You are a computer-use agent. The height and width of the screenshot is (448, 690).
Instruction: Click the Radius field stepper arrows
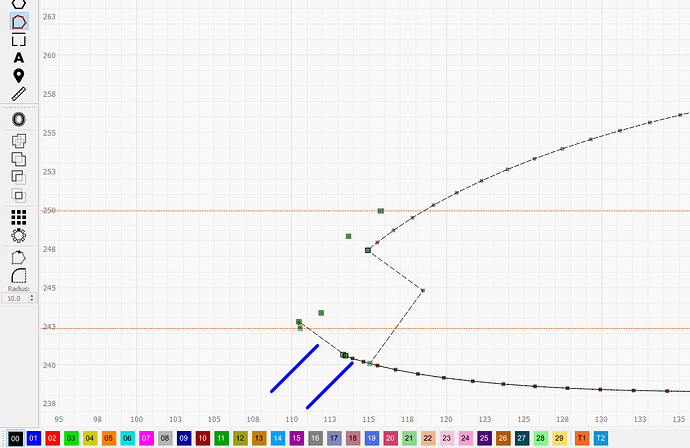[32, 298]
